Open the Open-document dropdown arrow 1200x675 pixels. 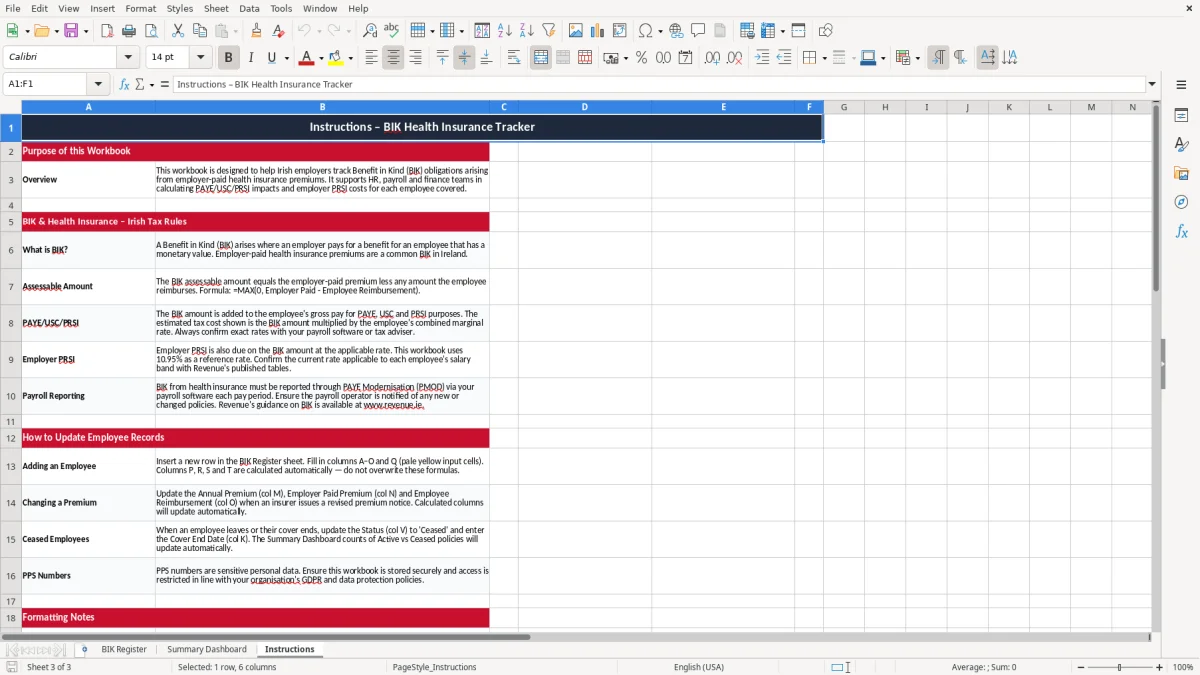click(x=57, y=31)
